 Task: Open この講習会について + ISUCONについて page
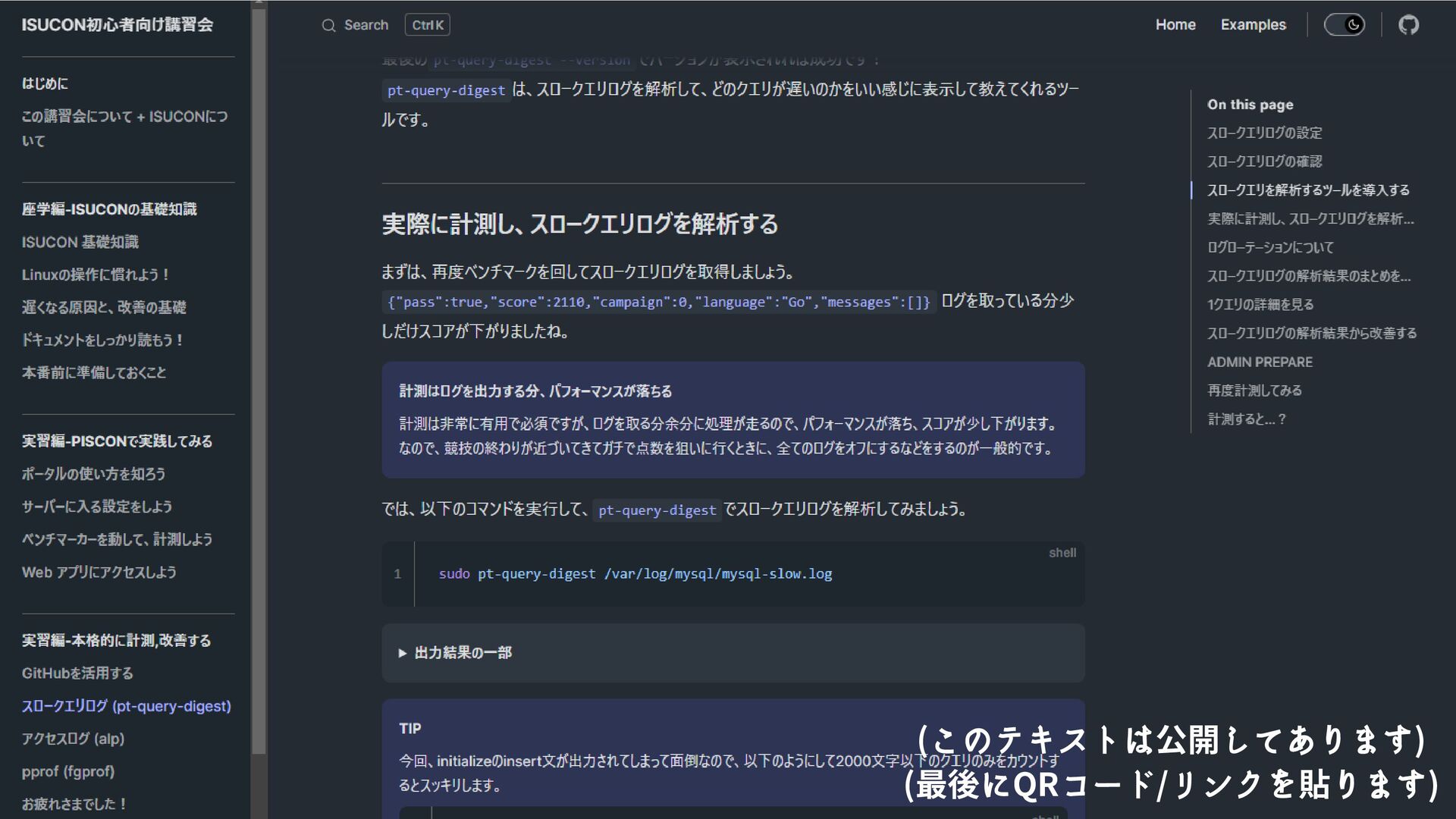[x=125, y=128]
